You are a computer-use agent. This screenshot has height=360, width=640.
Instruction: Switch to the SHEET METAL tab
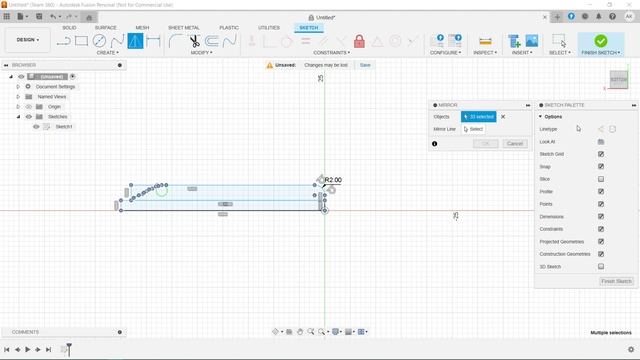184,27
